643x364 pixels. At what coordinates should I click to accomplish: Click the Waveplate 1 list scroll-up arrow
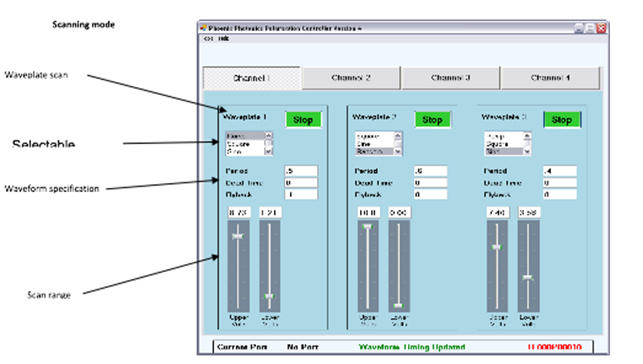(x=269, y=135)
